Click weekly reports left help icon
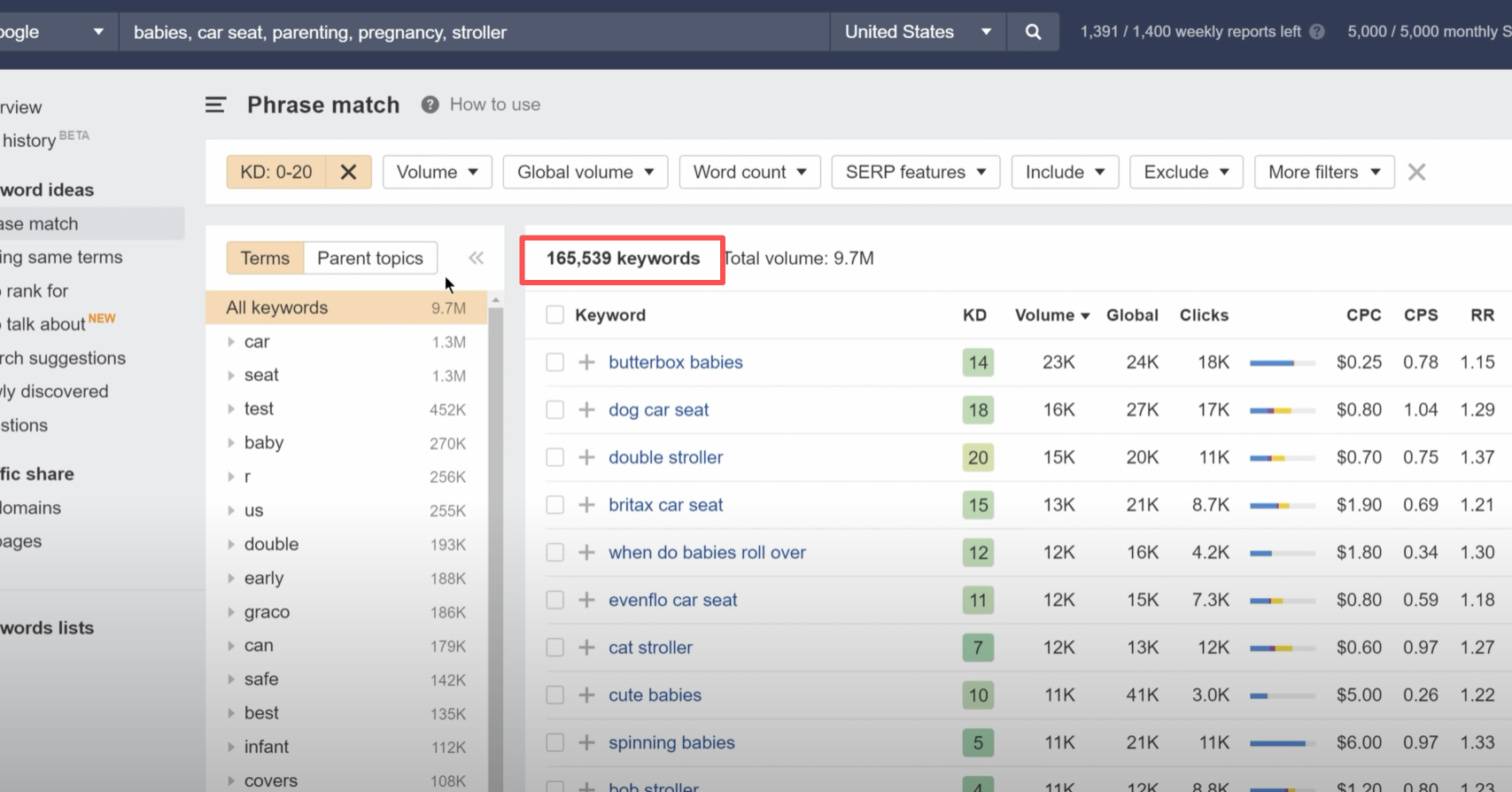1512x792 pixels. coord(1317,32)
